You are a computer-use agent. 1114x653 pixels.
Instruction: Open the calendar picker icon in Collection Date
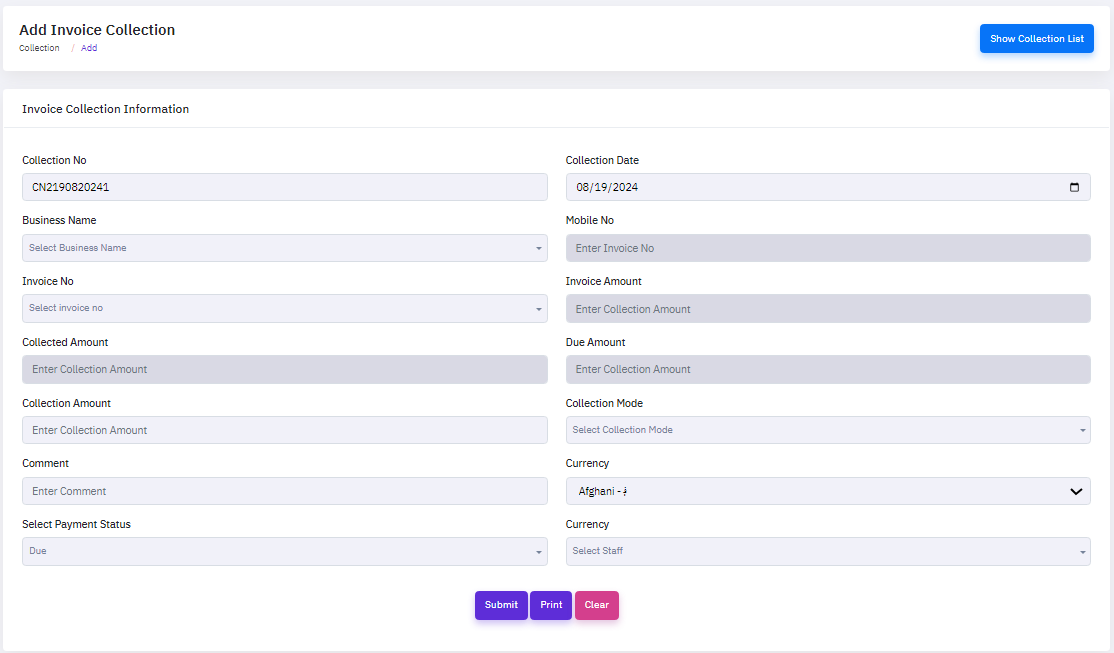coord(1074,187)
